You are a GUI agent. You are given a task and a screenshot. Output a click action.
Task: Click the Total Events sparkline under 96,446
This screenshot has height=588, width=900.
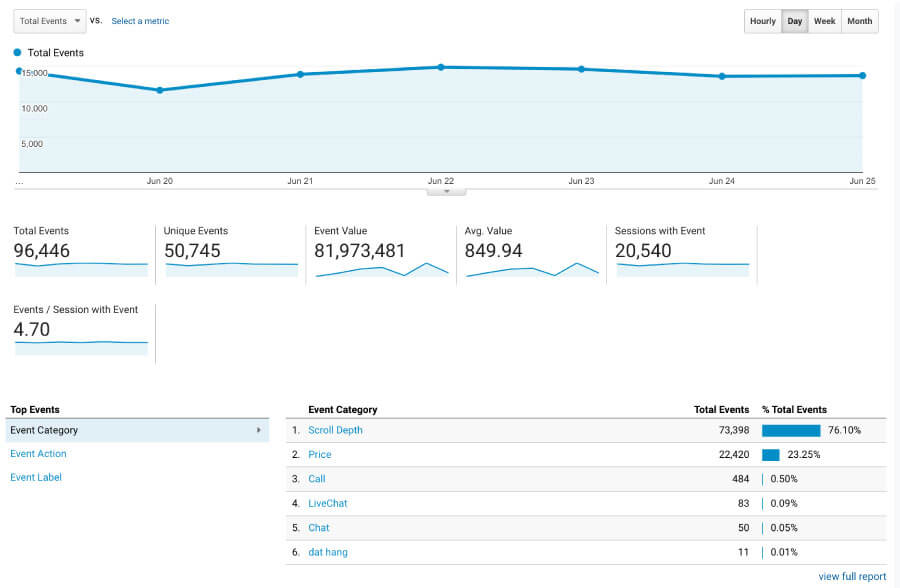[81, 269]
